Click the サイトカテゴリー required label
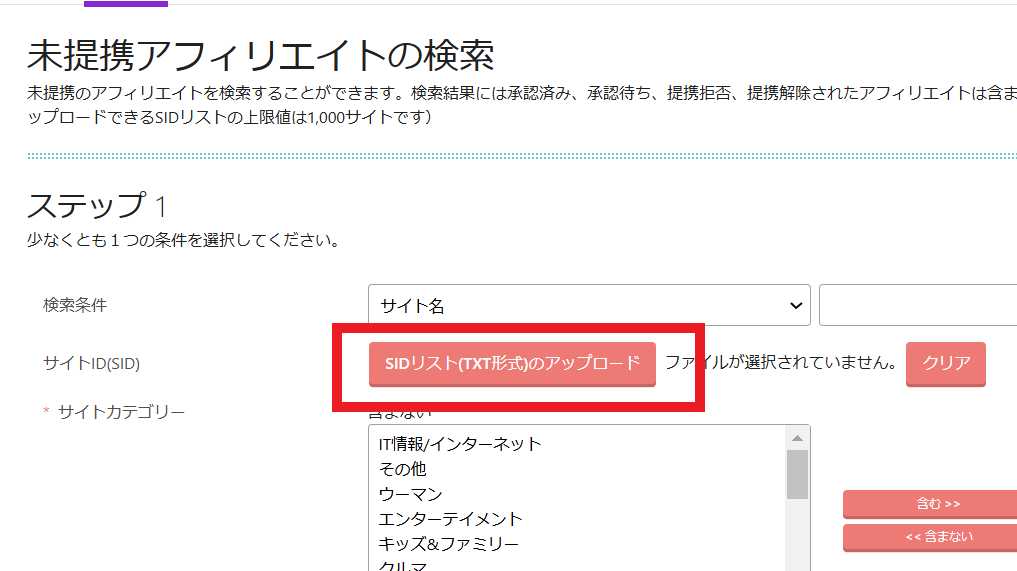The image size is (1017, 571). (x=121, y=412)
